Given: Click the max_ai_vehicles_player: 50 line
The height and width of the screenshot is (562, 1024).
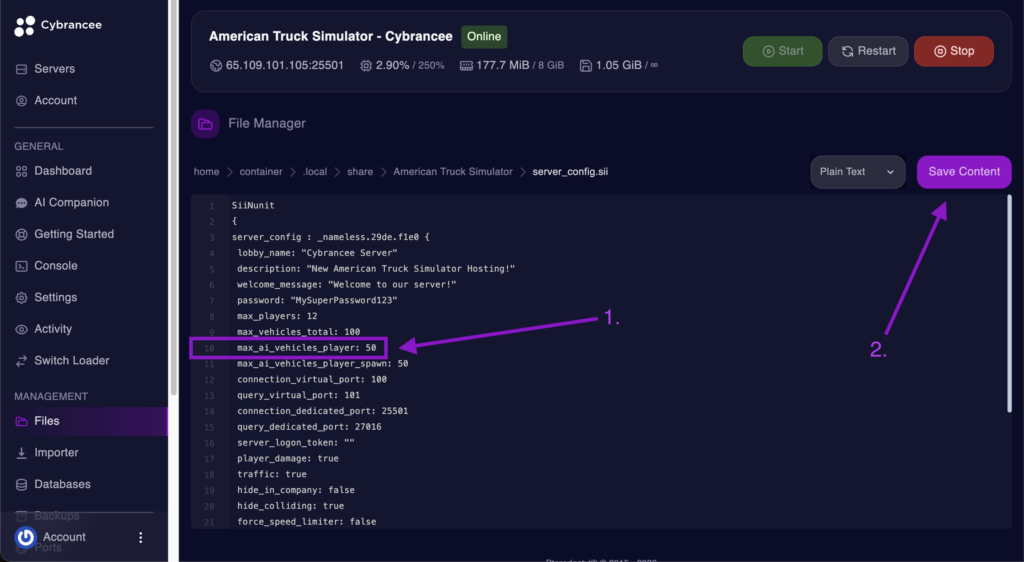Looking at the screenshot, I should tap(306, 347).
